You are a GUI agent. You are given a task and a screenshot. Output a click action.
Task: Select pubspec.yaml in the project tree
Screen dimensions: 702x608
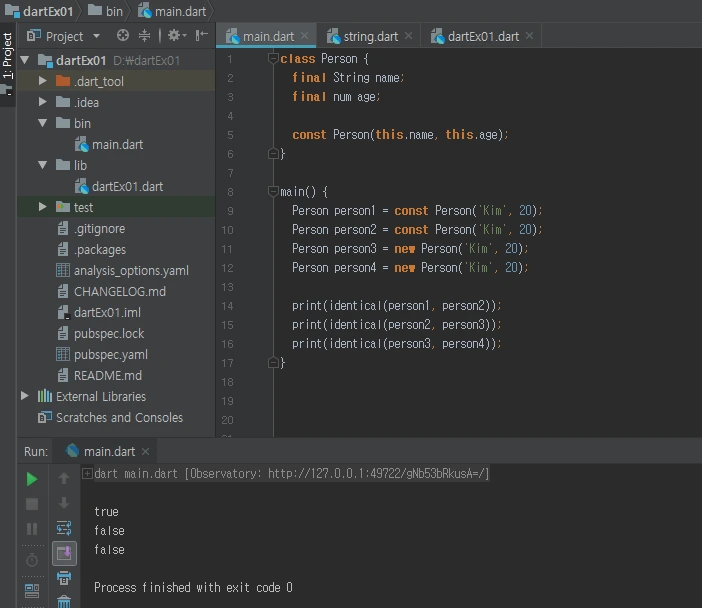point(110,354)
